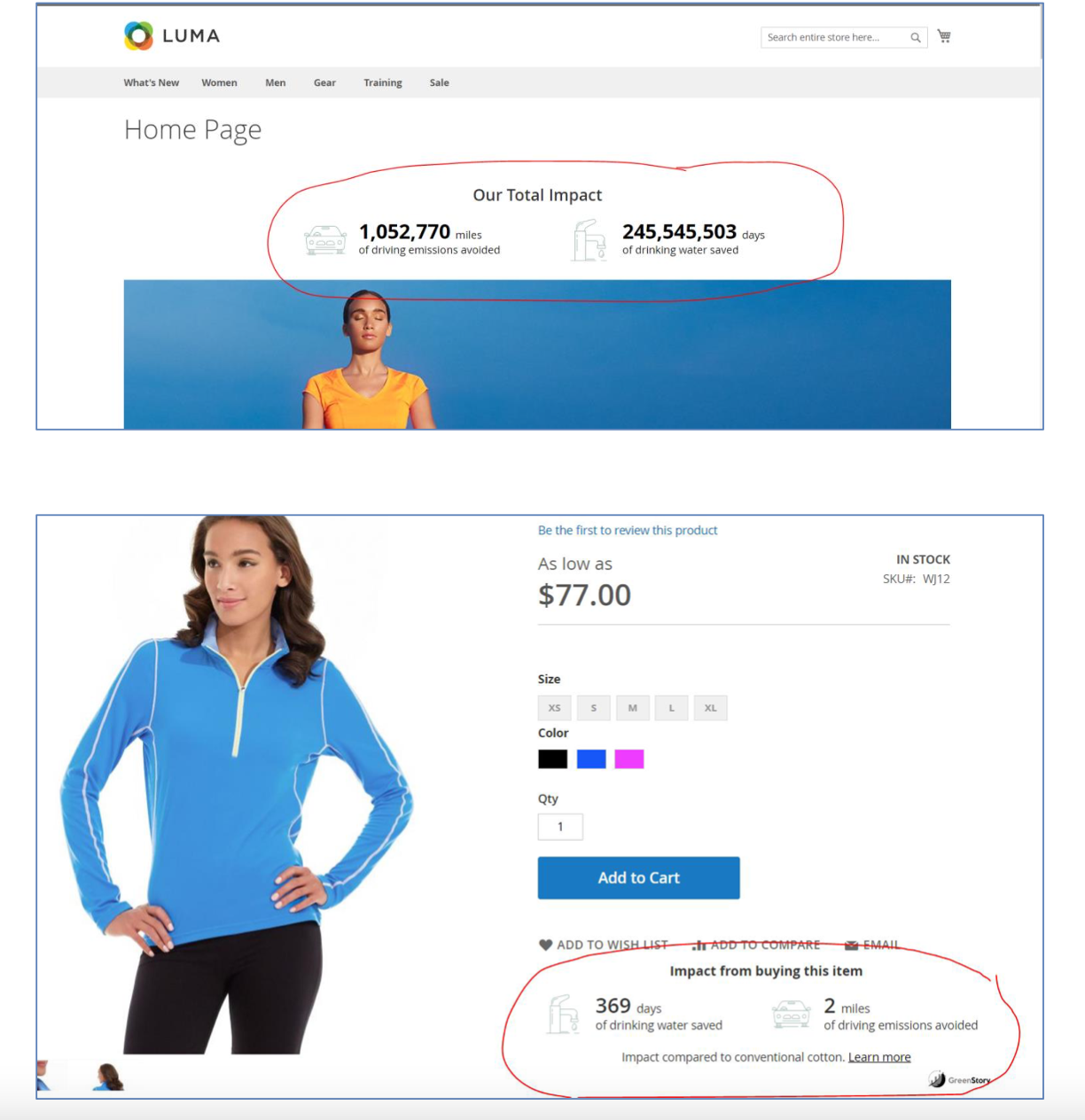Image resolution: width=1085 pixels, height=1120 pixels.
Task: Click the search magnifier icon
Action: pyautogui.click(x=916, y=37)
